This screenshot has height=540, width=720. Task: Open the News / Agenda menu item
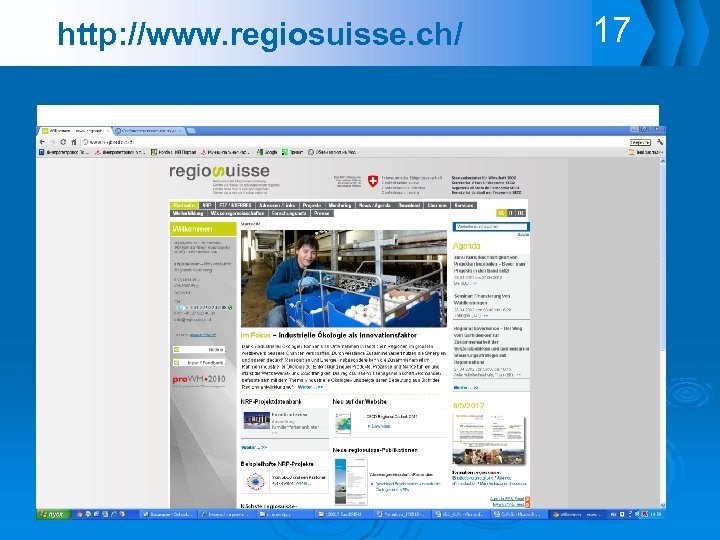(x=375, y=205)
